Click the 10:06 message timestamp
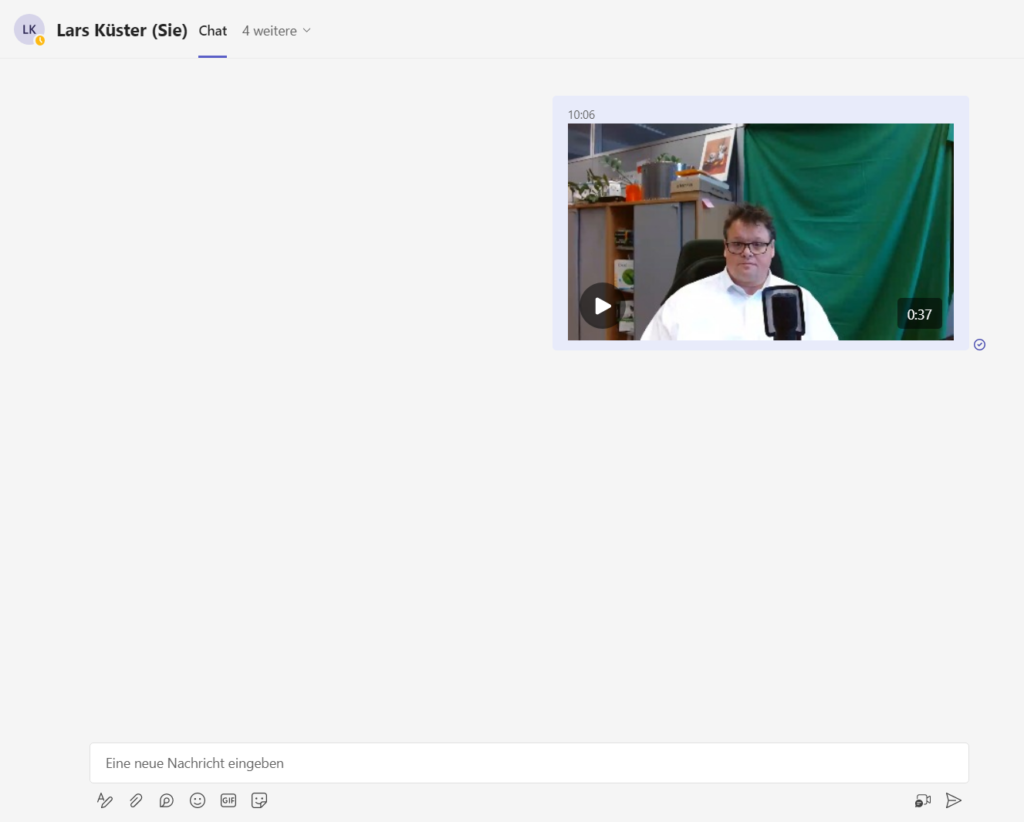The height and width of the screenshot is (822, 1024). [x=581, y=115]
